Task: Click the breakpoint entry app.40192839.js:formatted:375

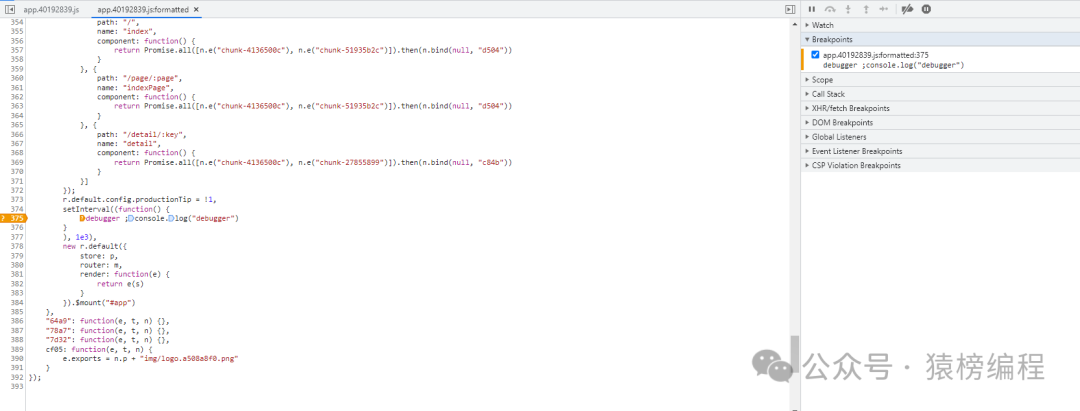Action: 875,54
